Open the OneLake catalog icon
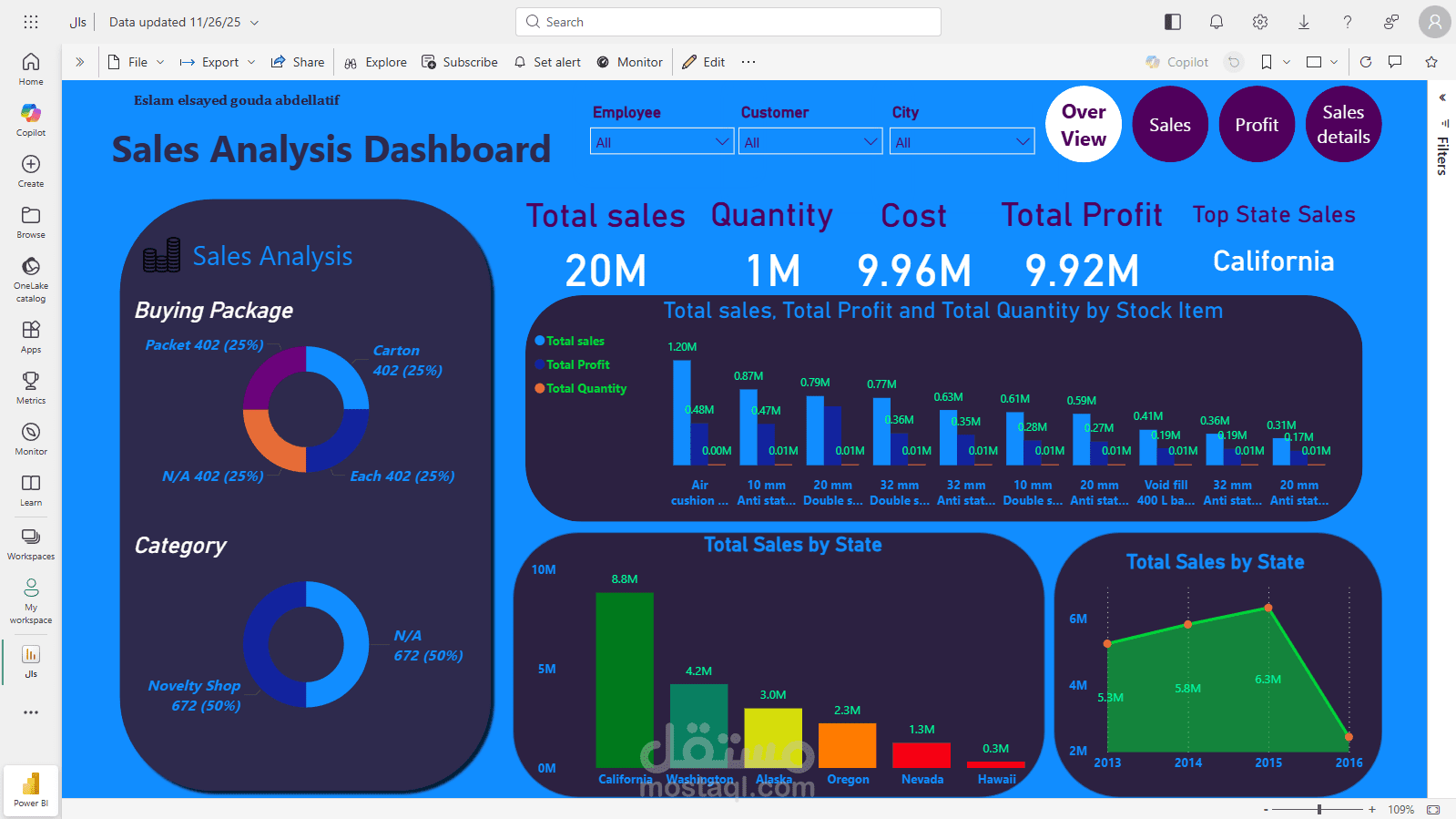This screenshot has height=819, width=1456. click(x=31, y=266)
